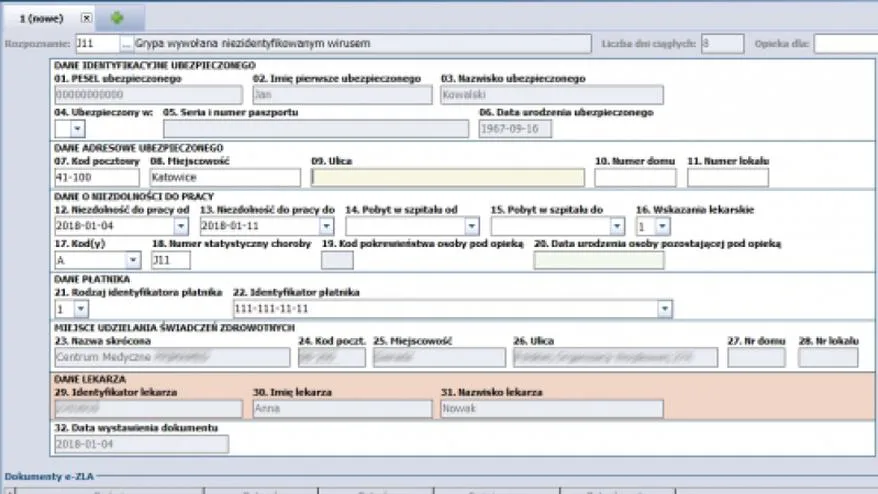Click the Nazwa skrócona field
This screenshot has width=878, height=494.
tap(172, 357)
